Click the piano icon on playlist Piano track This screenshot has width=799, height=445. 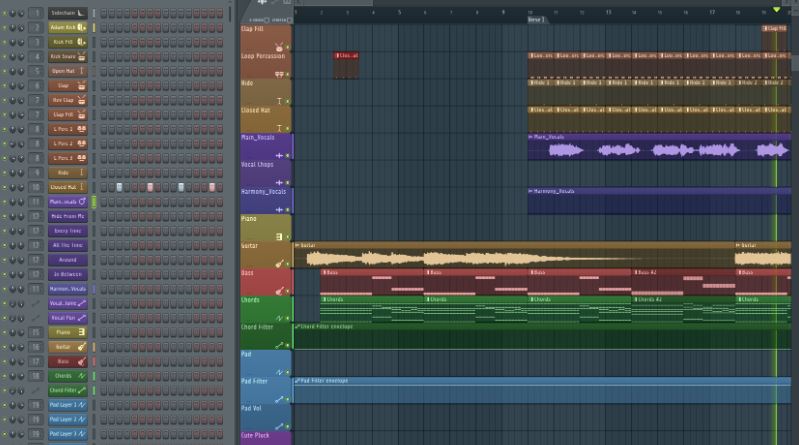[x=279, y=237]
